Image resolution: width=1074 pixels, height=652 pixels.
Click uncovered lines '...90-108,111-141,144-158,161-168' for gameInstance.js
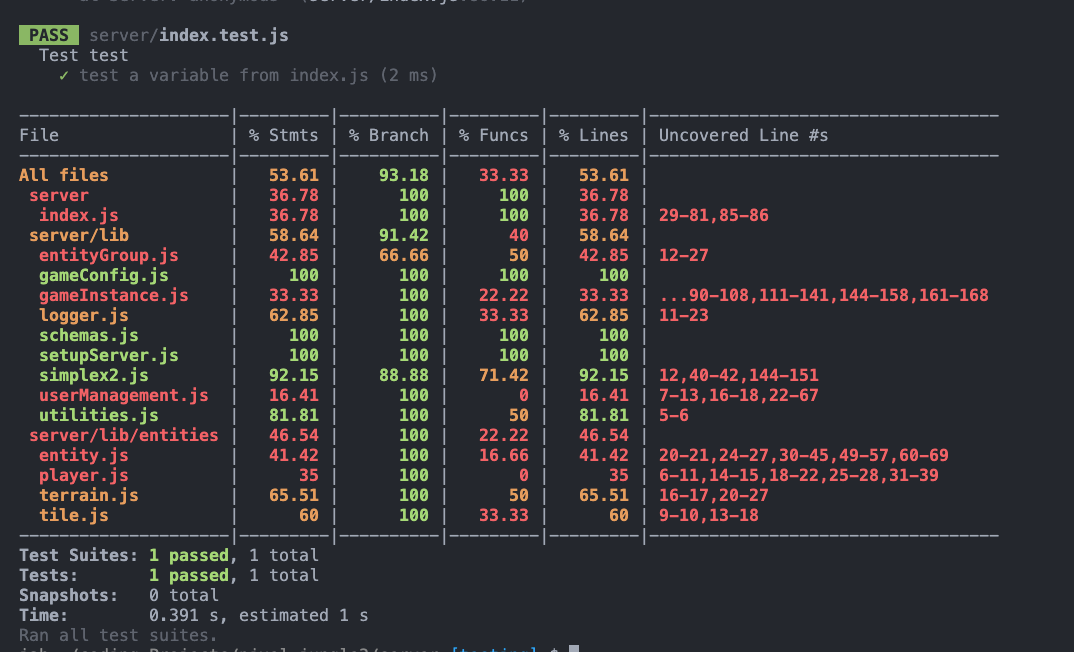click(x=823, y=295)
